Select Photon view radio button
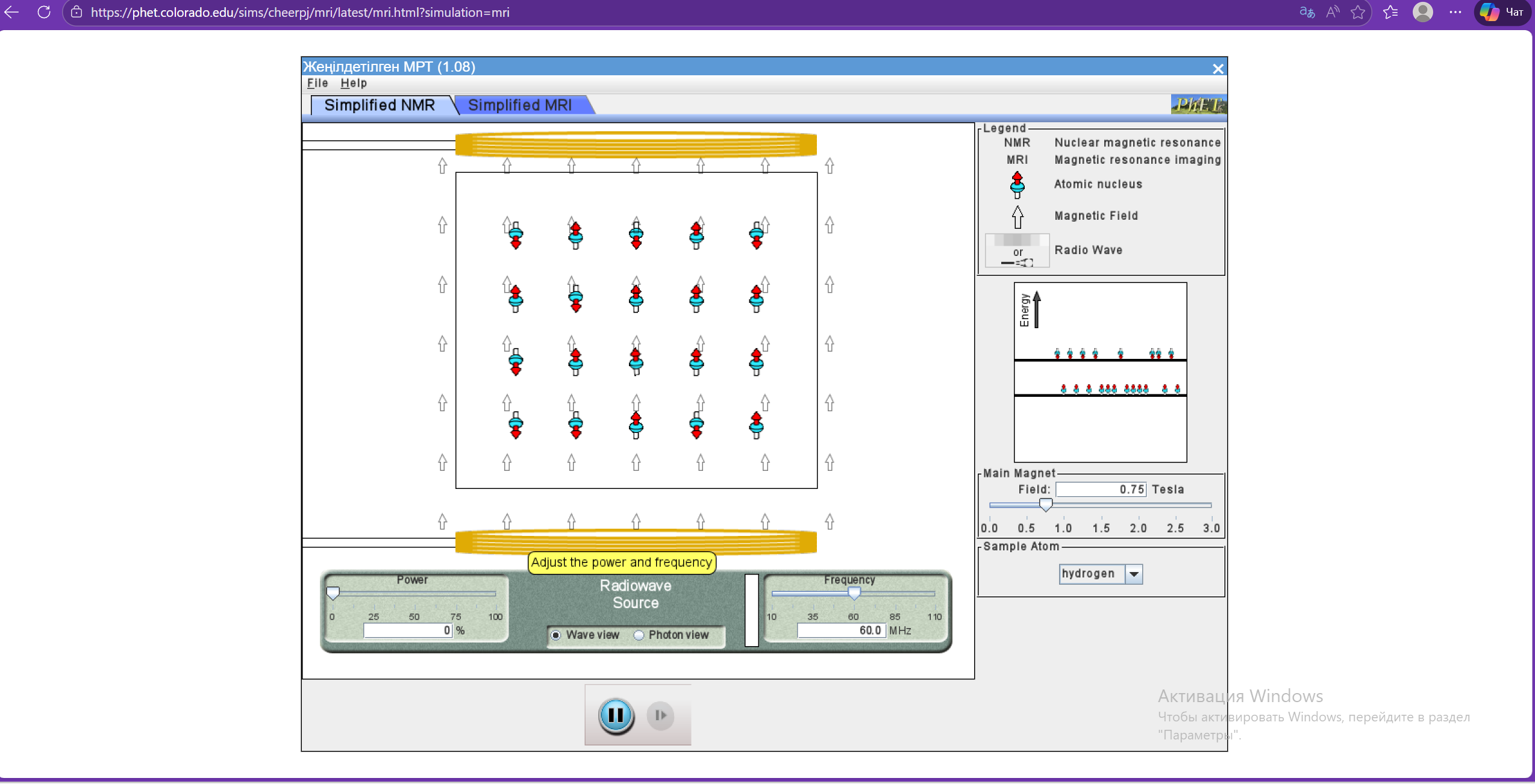This screenshot has width=1535, height=784. coord(639,635)
